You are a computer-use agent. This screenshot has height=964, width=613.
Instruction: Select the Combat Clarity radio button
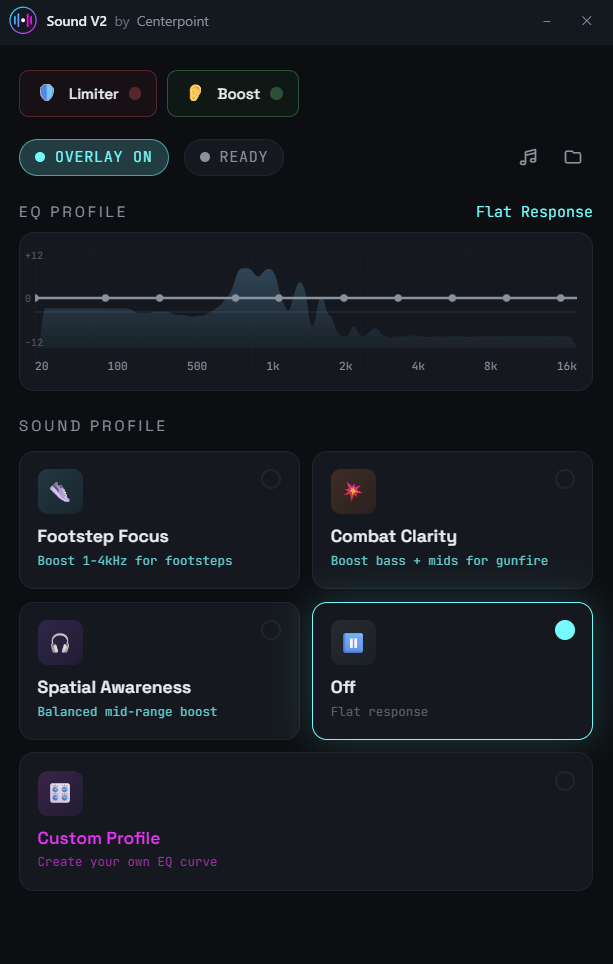click(x=564, y=479)
